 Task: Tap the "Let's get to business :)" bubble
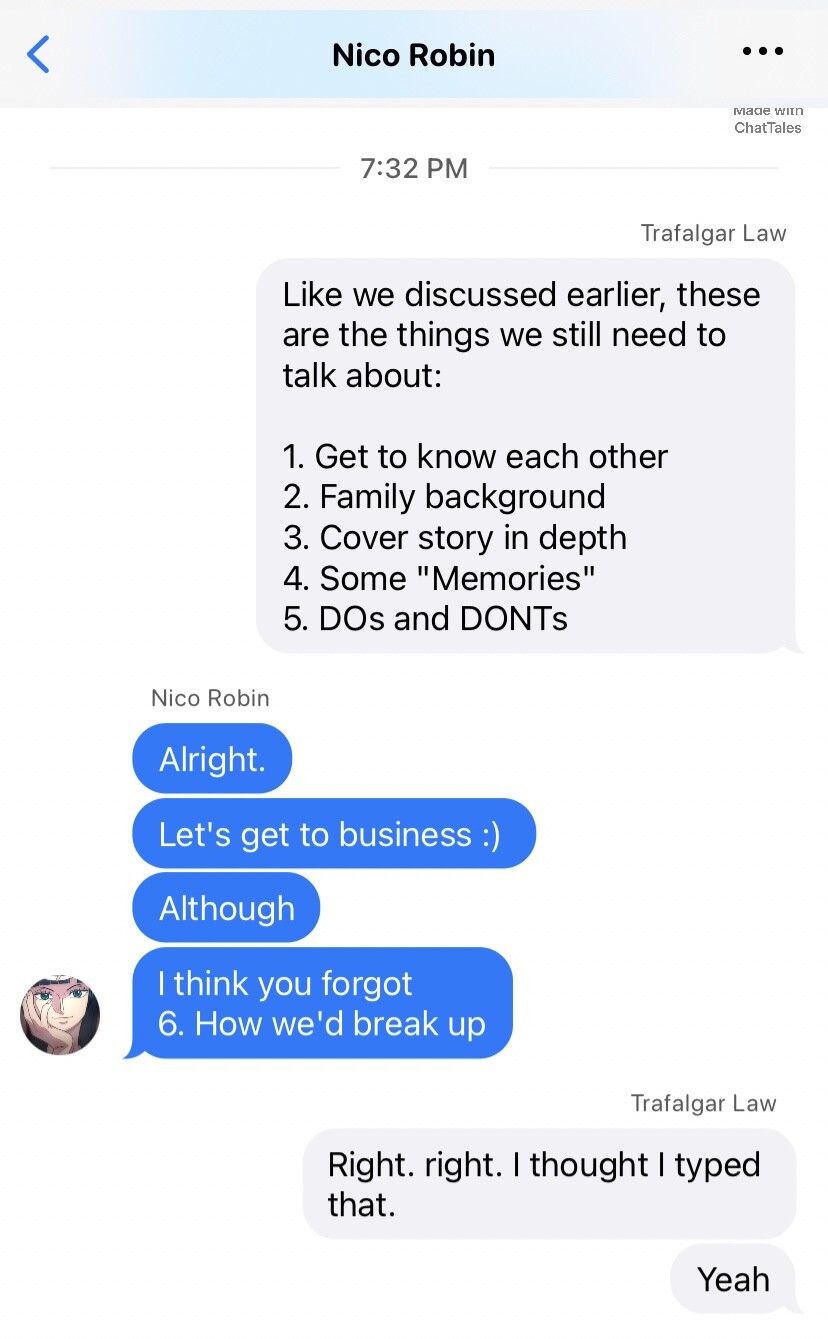[334, 834]
